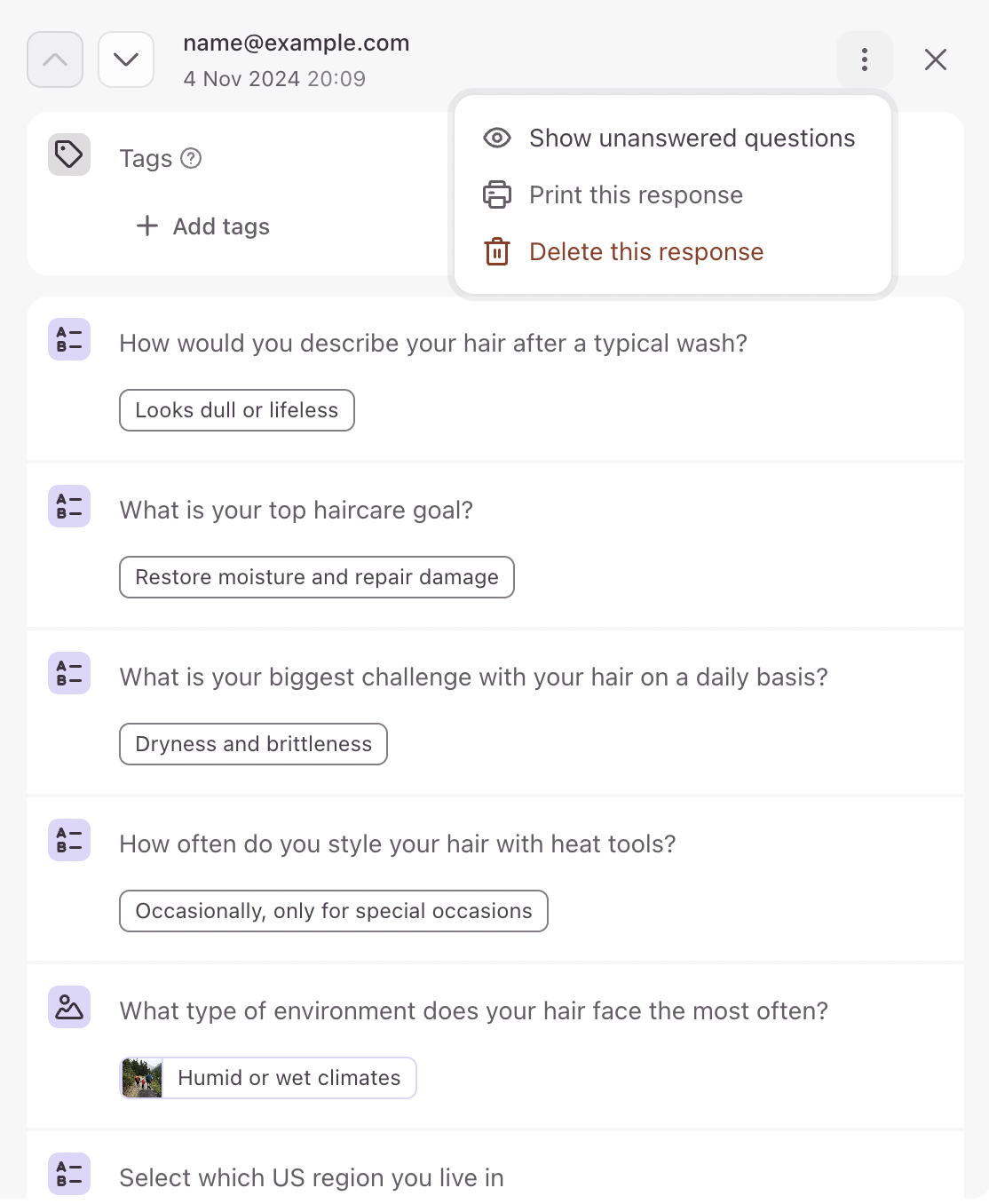Click the trash can icon in the menu

tap(497, 251)
